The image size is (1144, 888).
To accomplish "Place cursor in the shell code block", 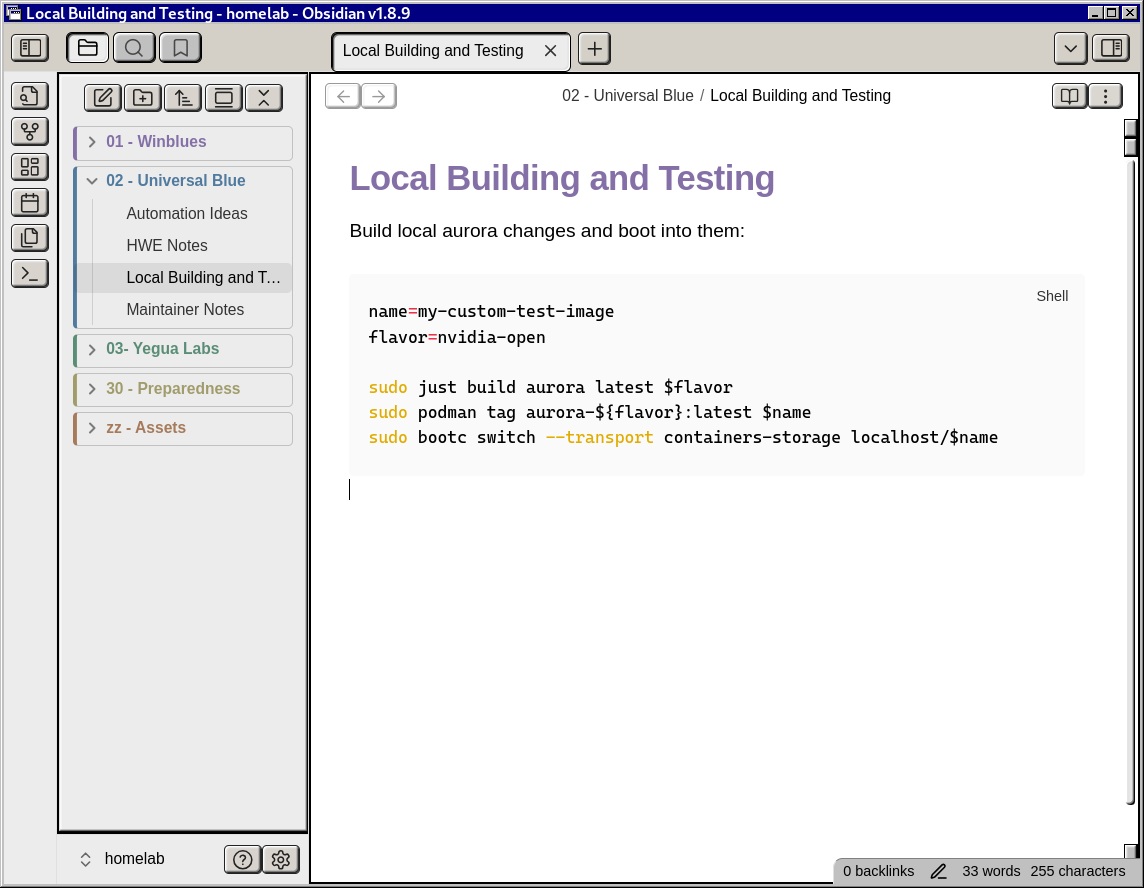I will (x=717, y=375).
